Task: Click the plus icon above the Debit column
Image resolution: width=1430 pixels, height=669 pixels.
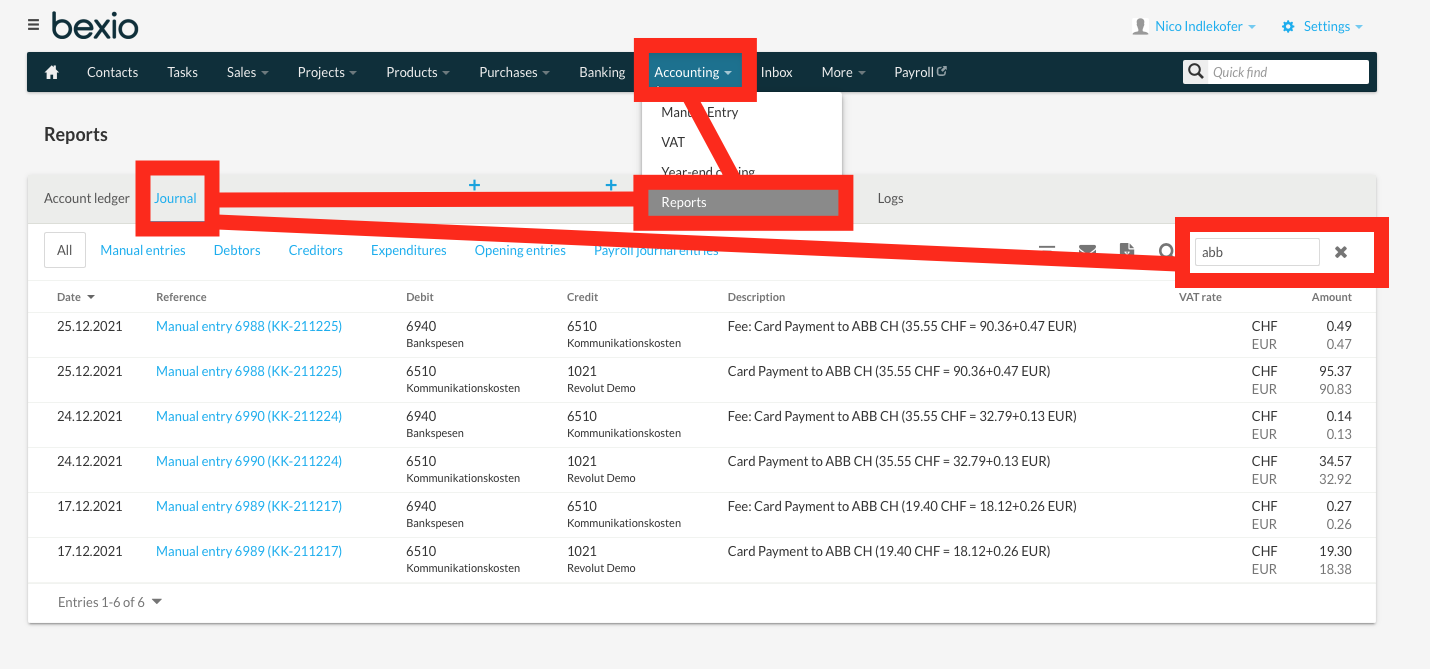Action: click(x=474, y=185)
